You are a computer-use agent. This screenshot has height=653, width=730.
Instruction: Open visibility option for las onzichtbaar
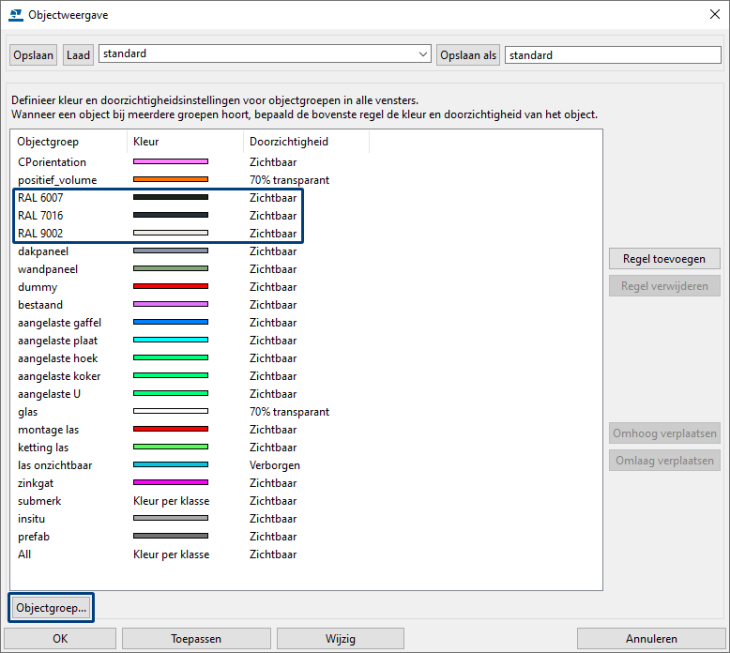click(272, 466)
